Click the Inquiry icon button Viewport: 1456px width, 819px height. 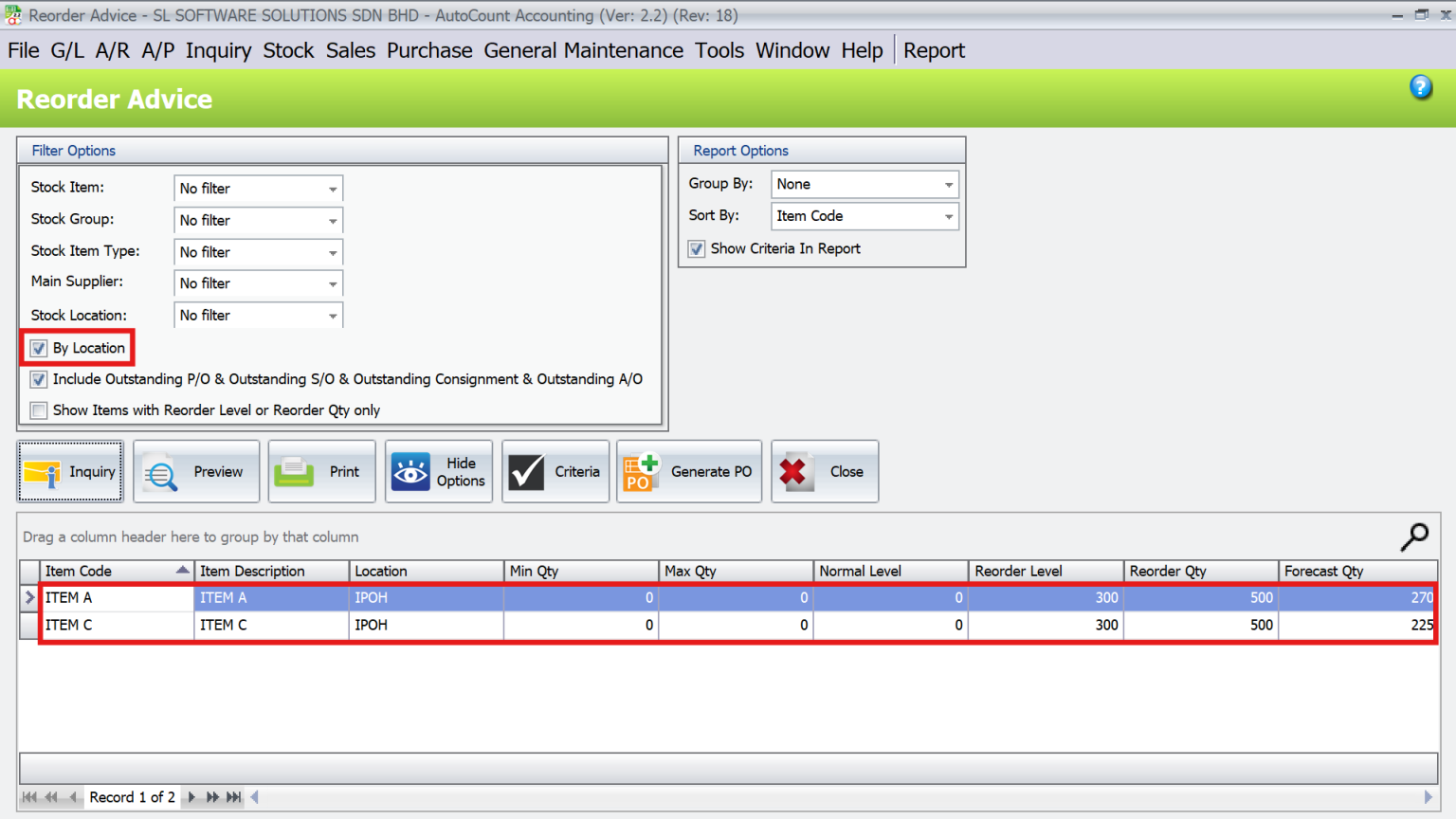click(70, 471)
